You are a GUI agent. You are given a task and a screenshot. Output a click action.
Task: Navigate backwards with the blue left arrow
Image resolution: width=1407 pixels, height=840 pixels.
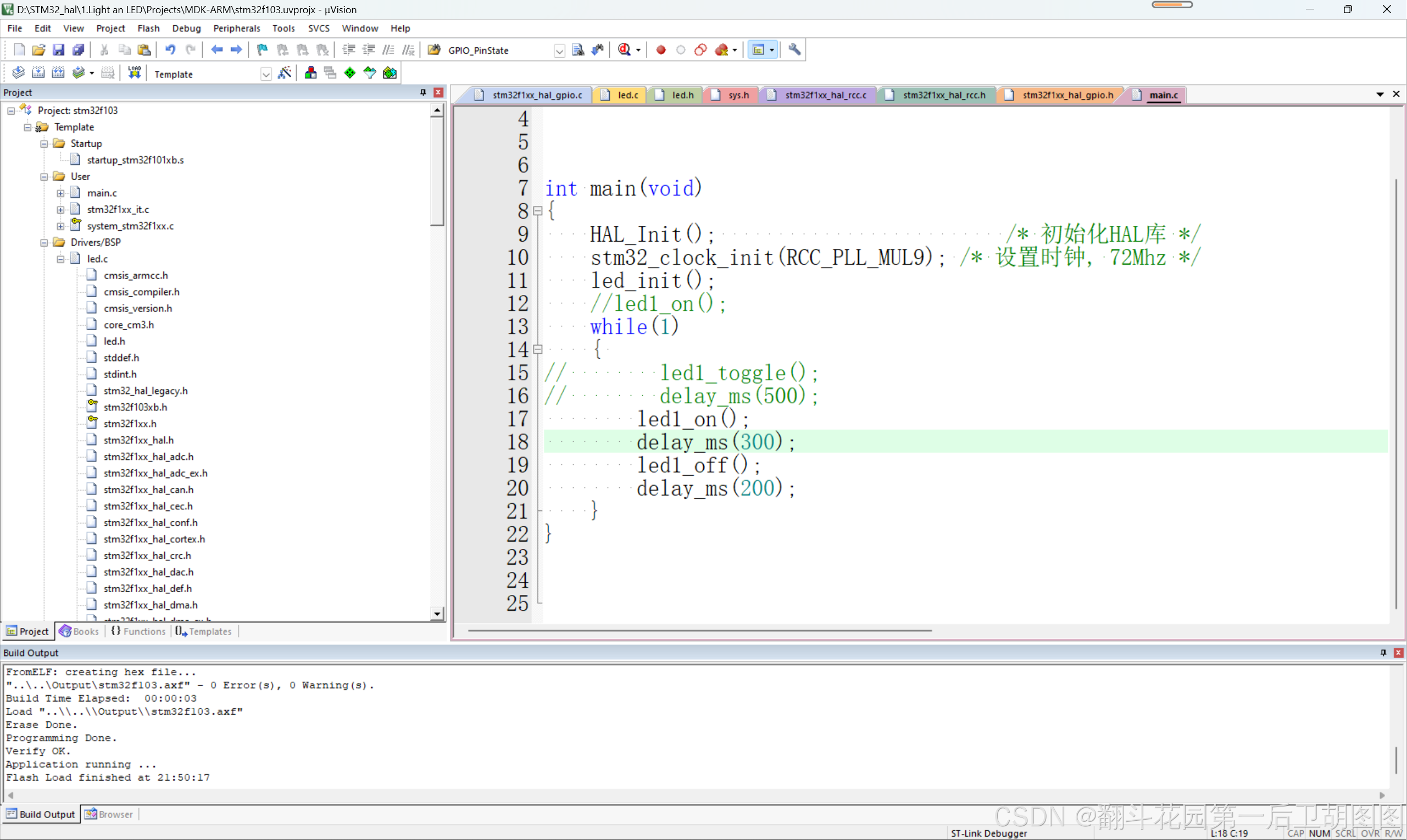click(217, 50)
